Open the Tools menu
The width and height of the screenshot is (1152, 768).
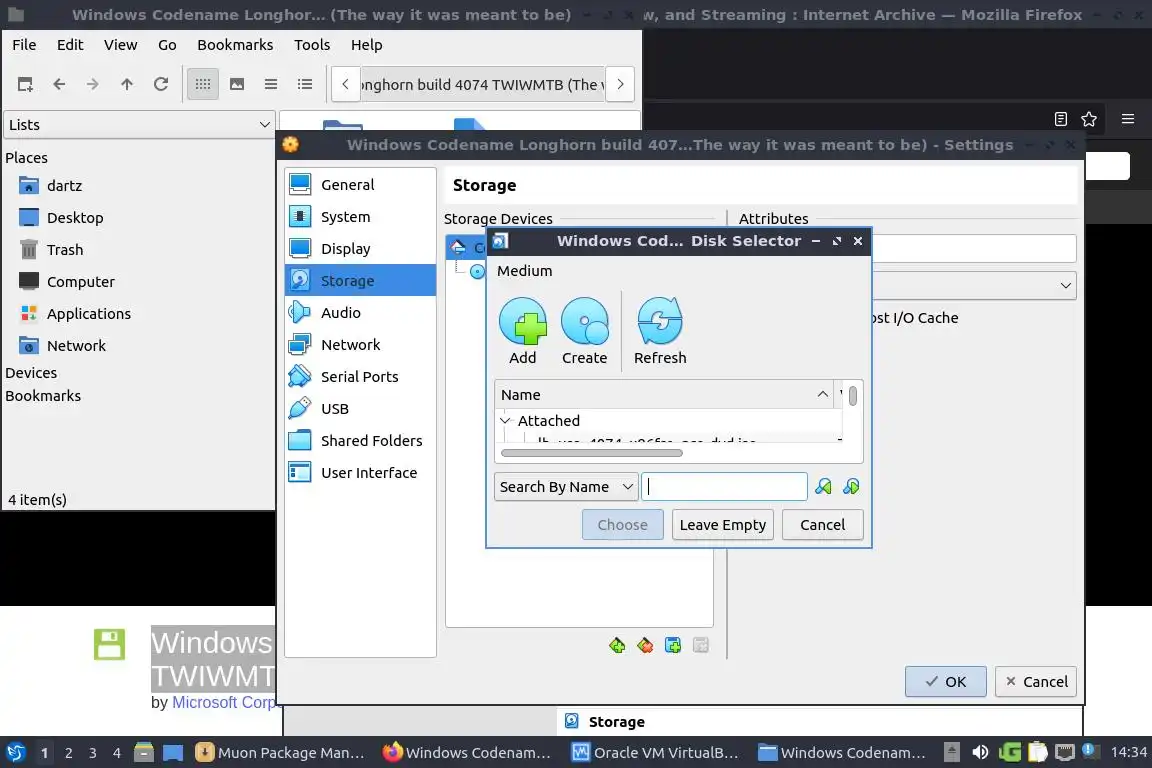point(312,45)
